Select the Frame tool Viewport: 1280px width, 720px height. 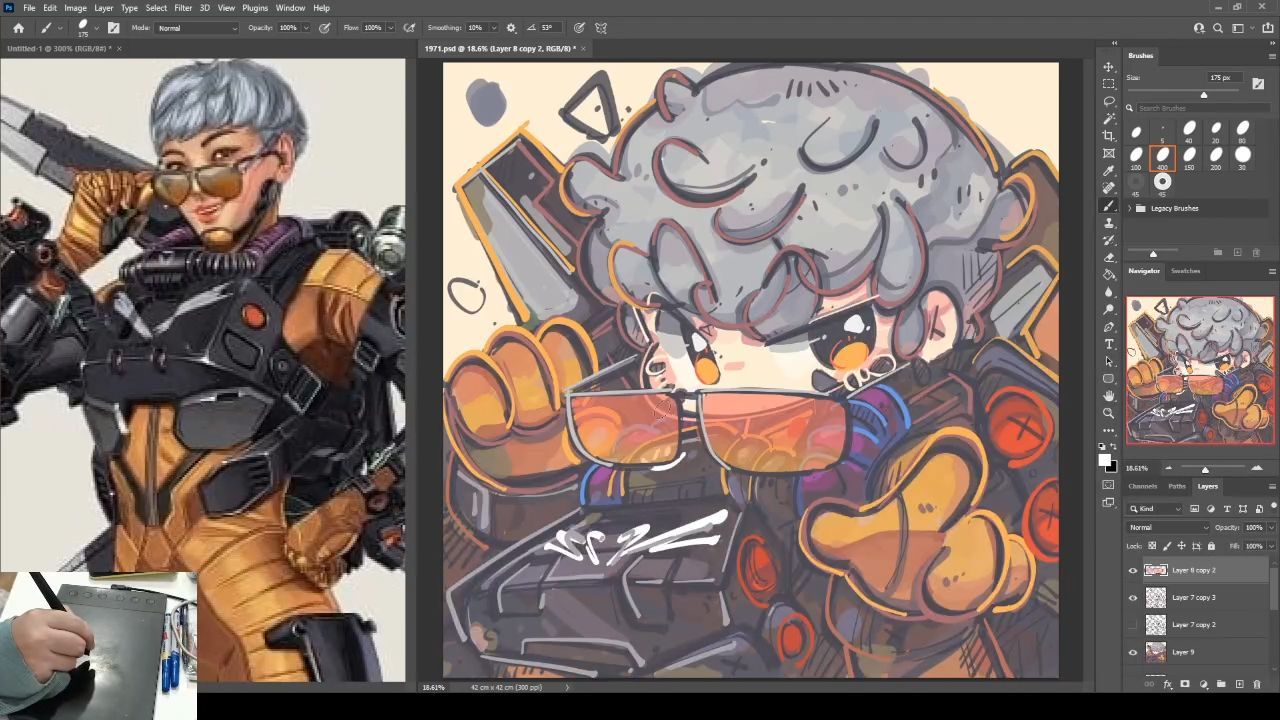[1109, 153]
